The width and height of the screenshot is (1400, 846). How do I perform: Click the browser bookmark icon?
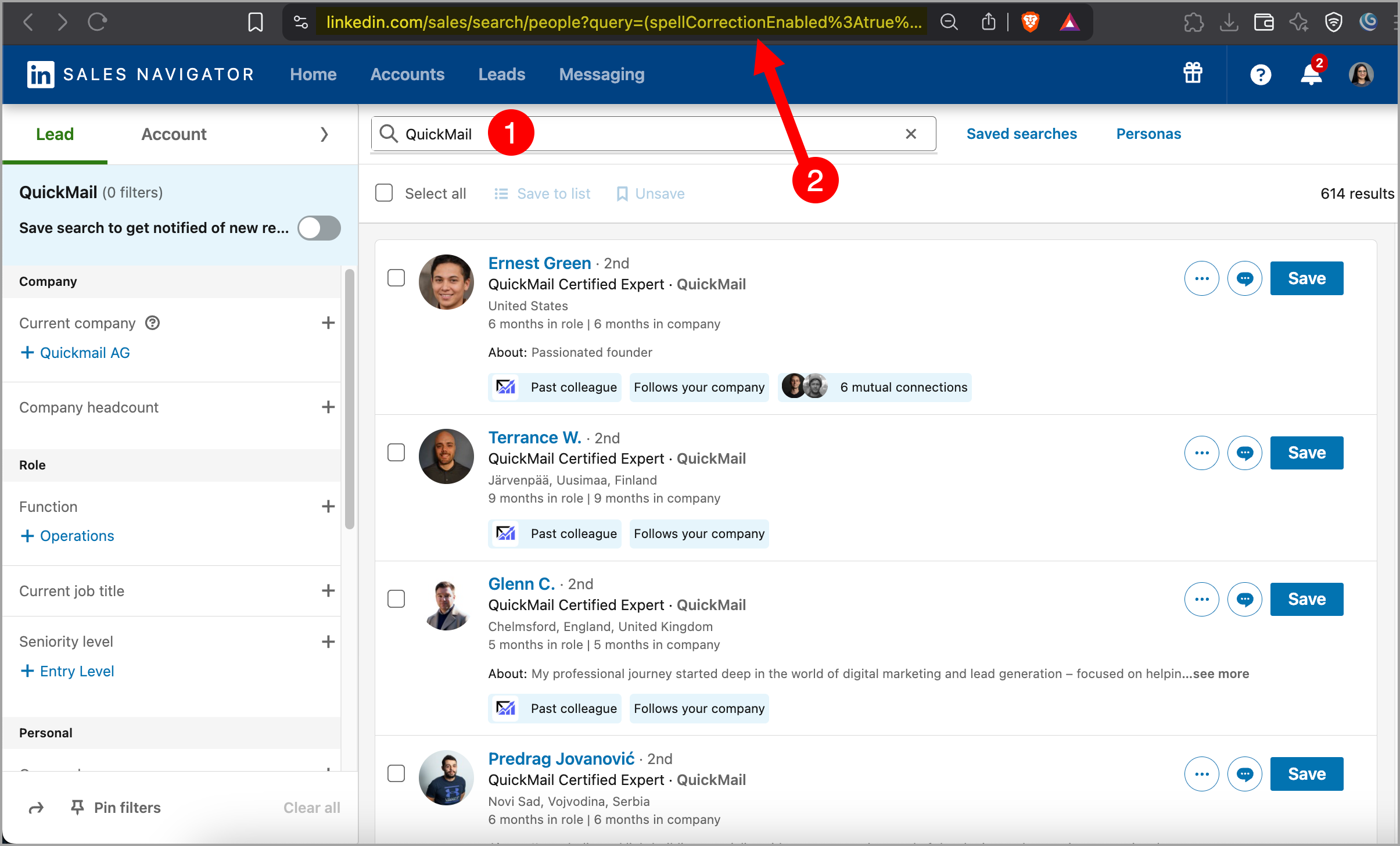255,22
